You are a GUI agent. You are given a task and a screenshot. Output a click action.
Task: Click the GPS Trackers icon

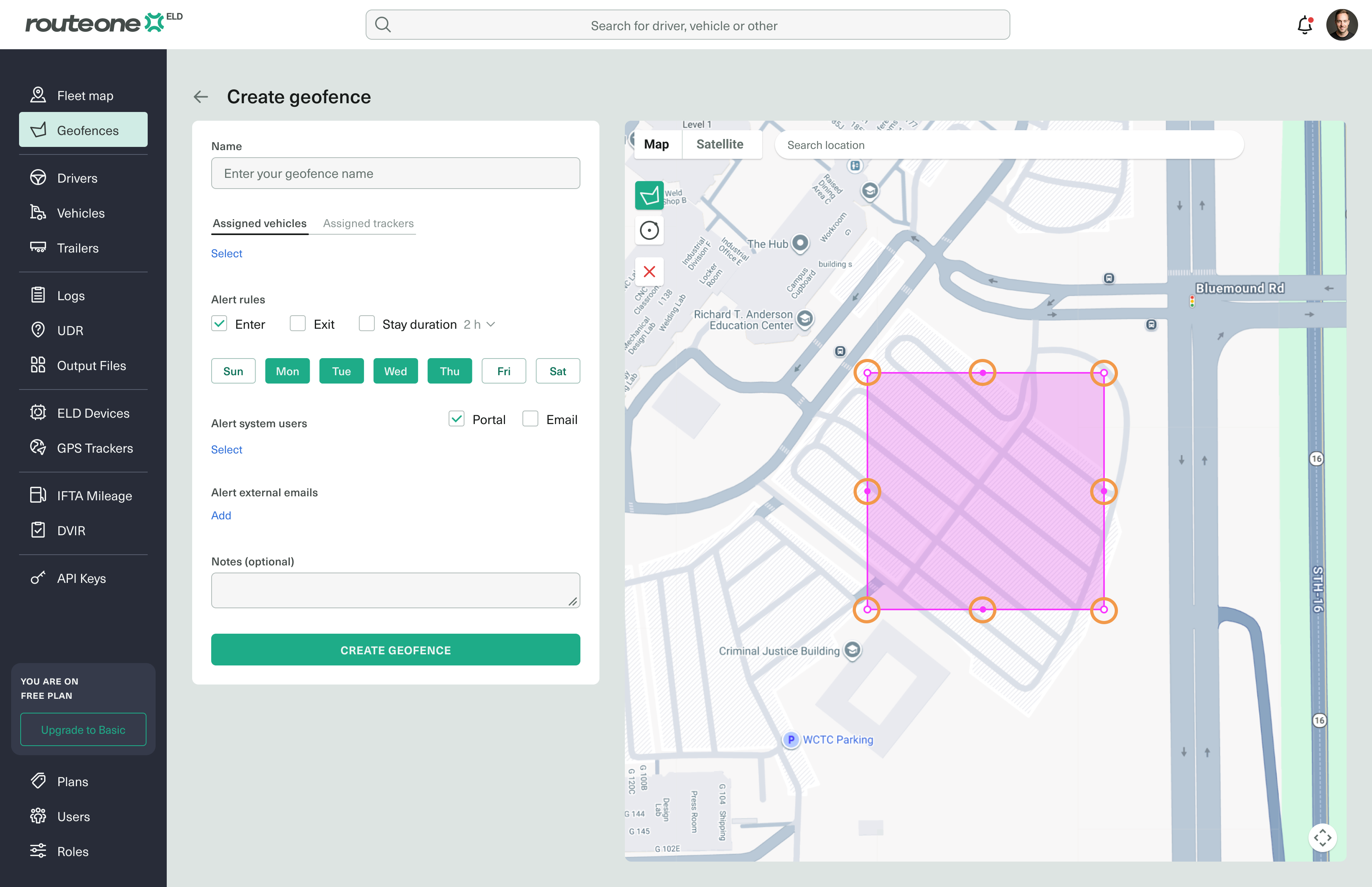38,447
